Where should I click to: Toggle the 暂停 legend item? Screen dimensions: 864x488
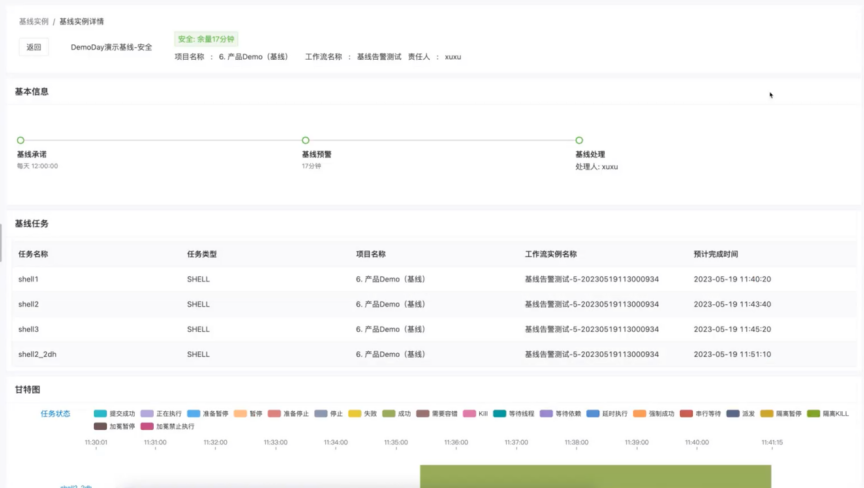(x=248, y=414)
